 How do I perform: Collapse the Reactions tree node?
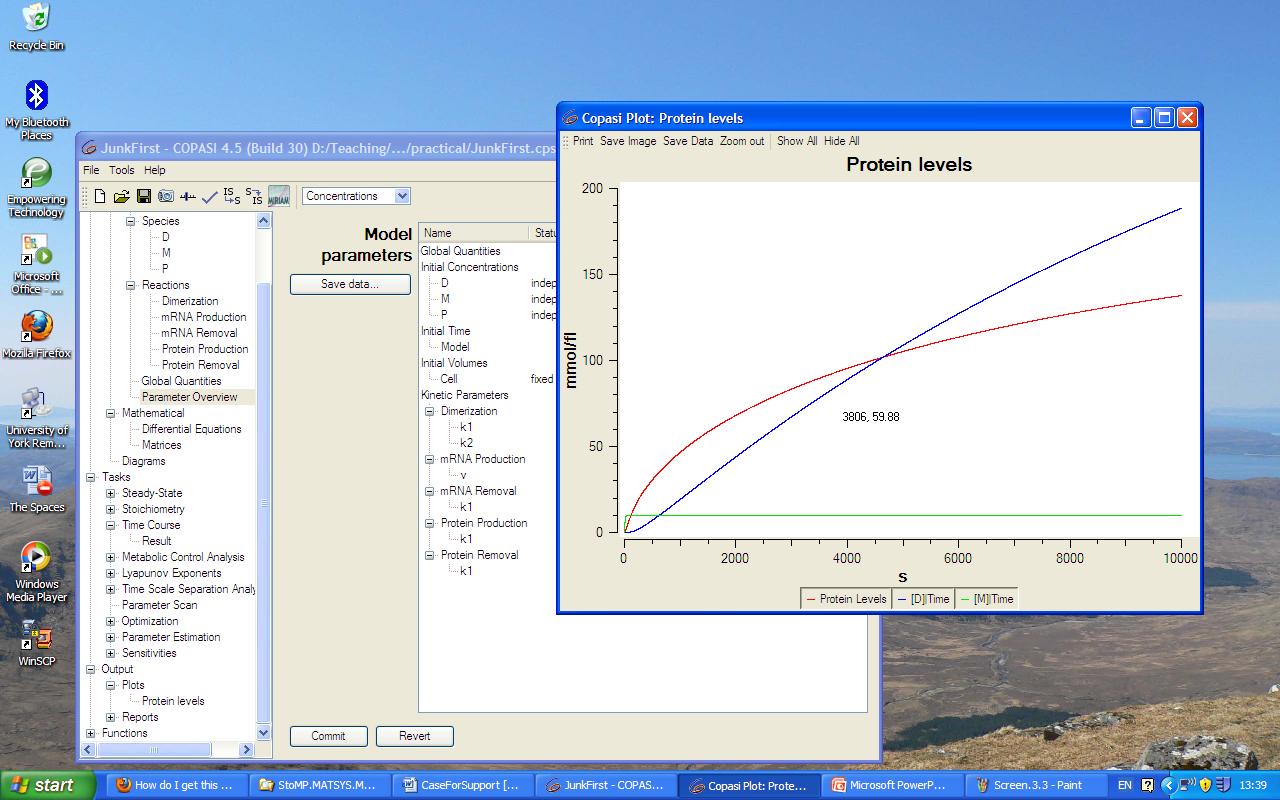131,285
